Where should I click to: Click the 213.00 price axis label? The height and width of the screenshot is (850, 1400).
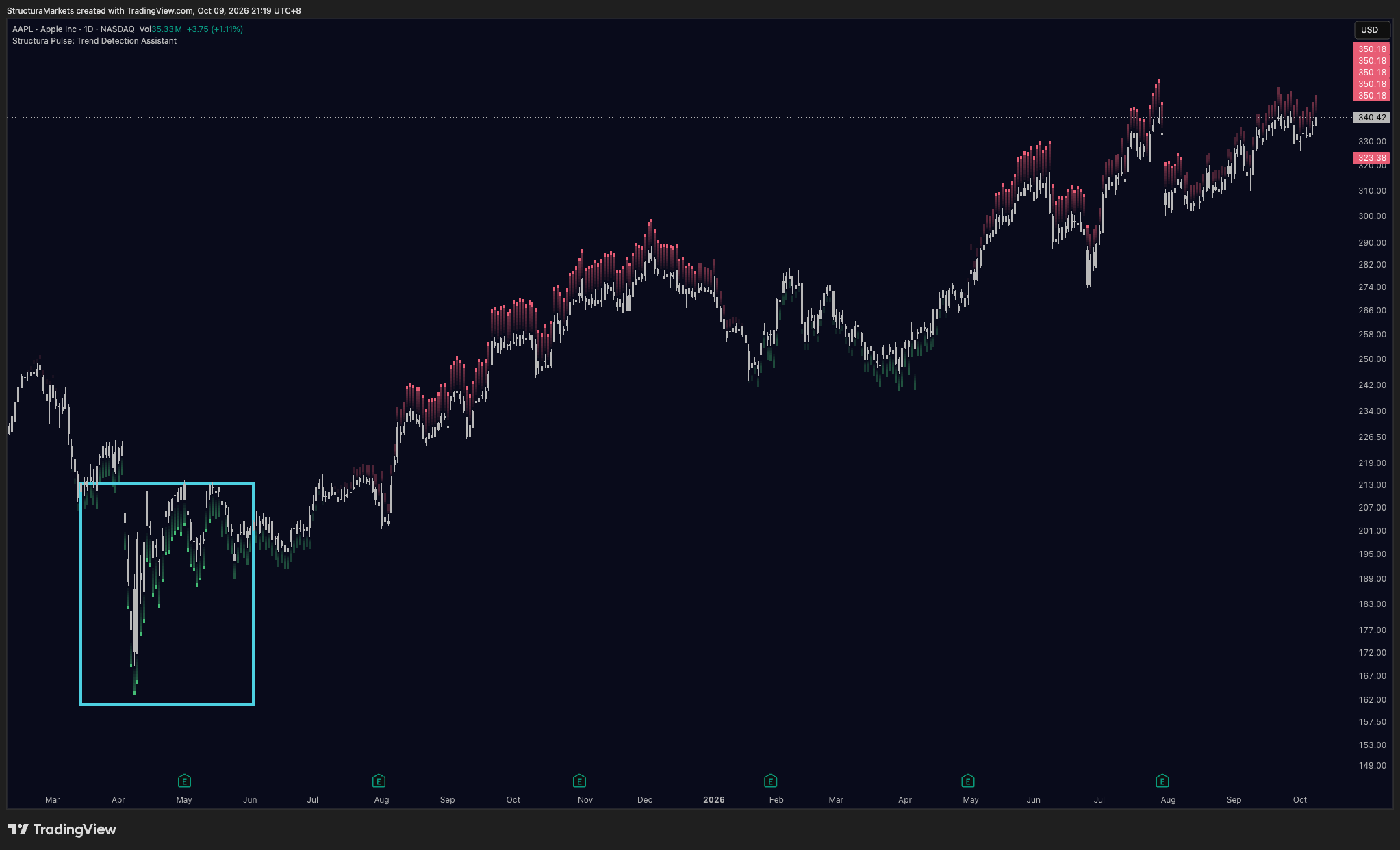click(x=1372, y=485)
